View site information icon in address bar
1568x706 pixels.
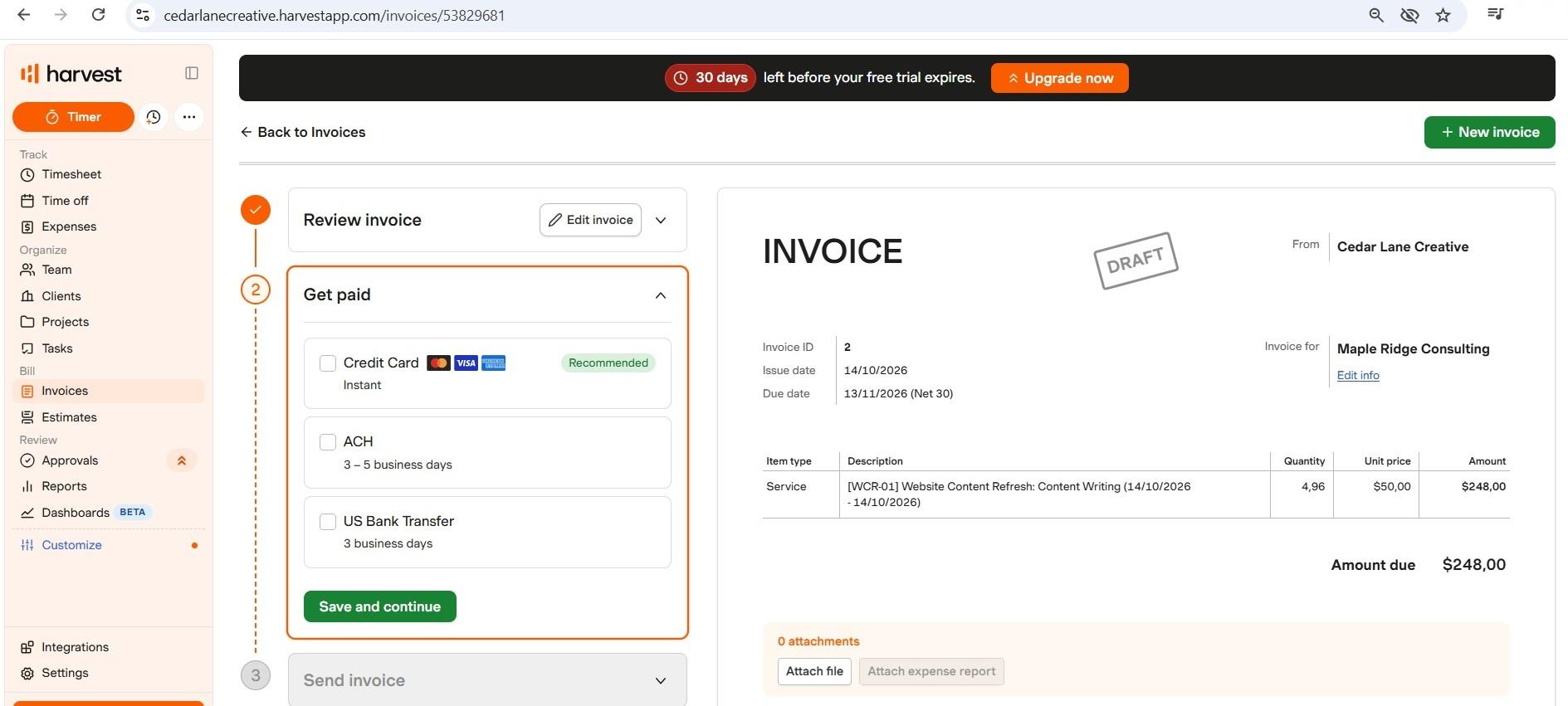pyautogui.click(x=143, y=15)
